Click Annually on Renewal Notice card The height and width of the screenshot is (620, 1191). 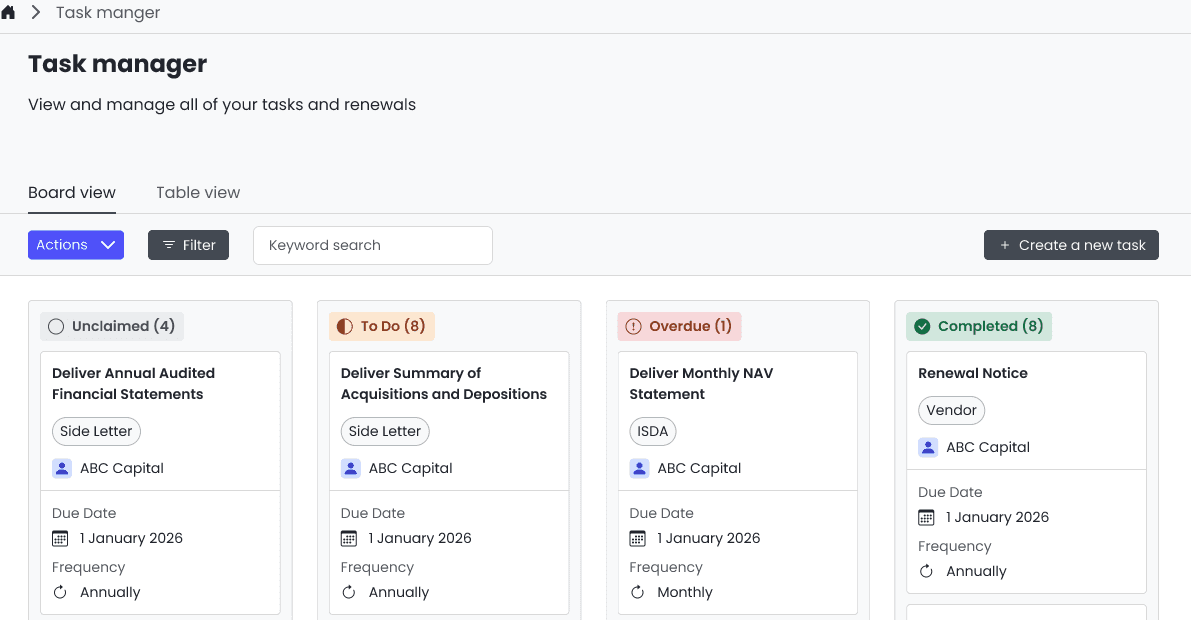coord(976,571)
